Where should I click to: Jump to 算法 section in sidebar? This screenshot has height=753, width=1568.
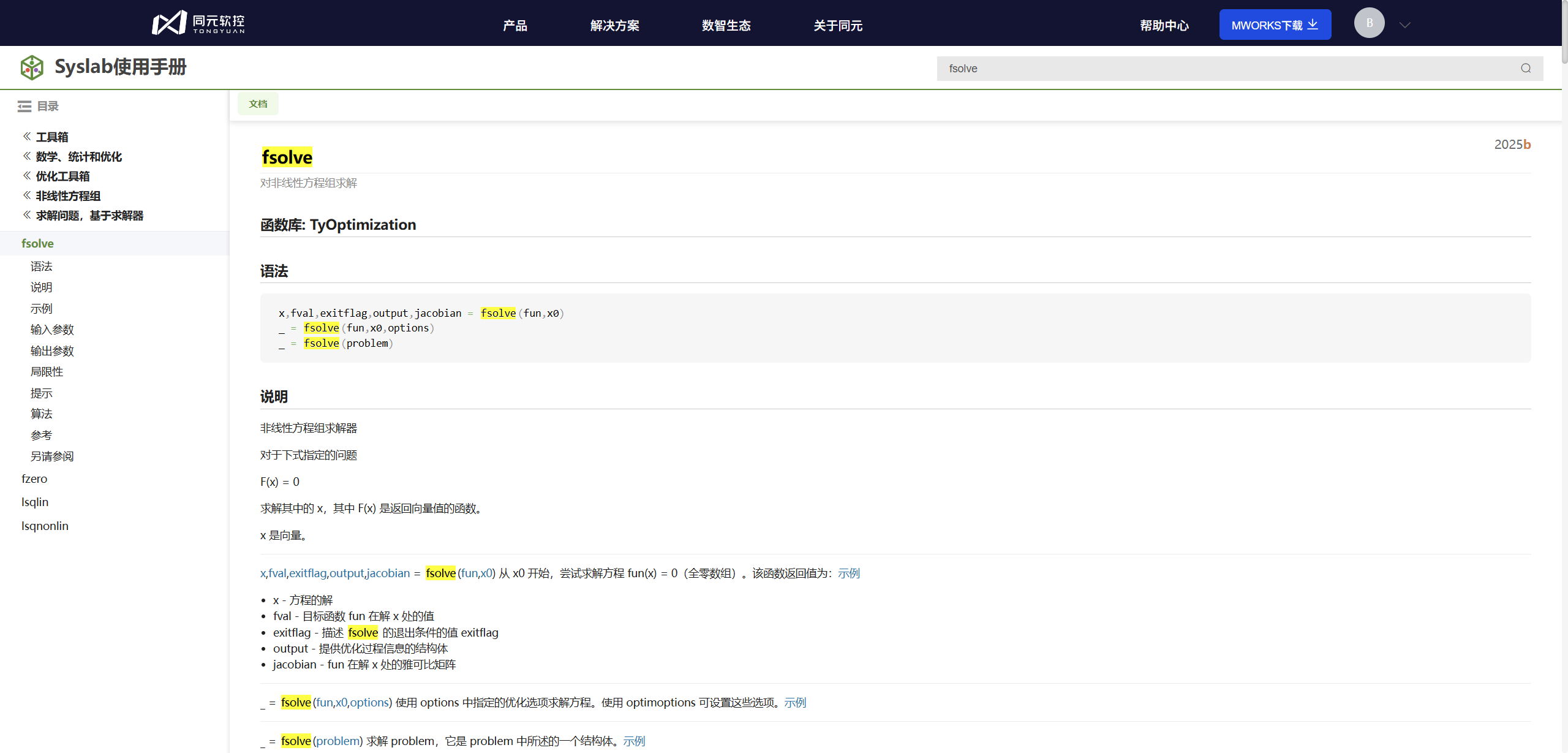[x=42, y=414]
